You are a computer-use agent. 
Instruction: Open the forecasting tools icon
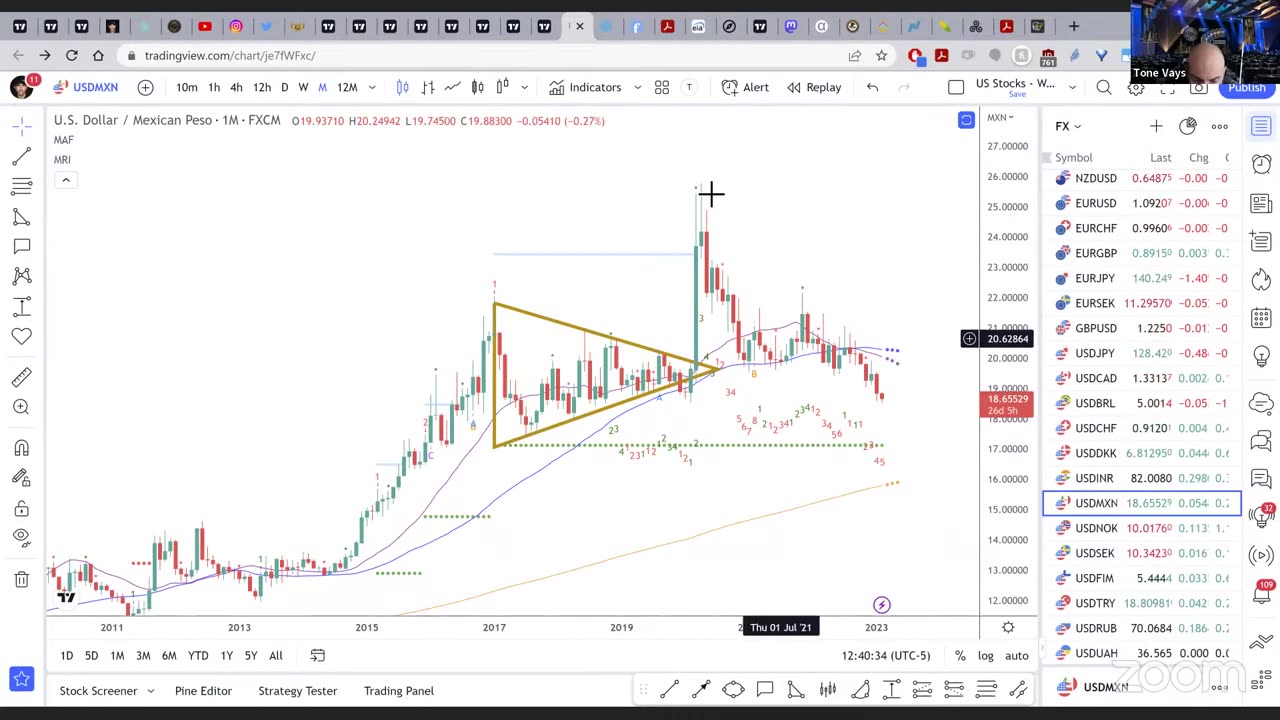[21, 307]
